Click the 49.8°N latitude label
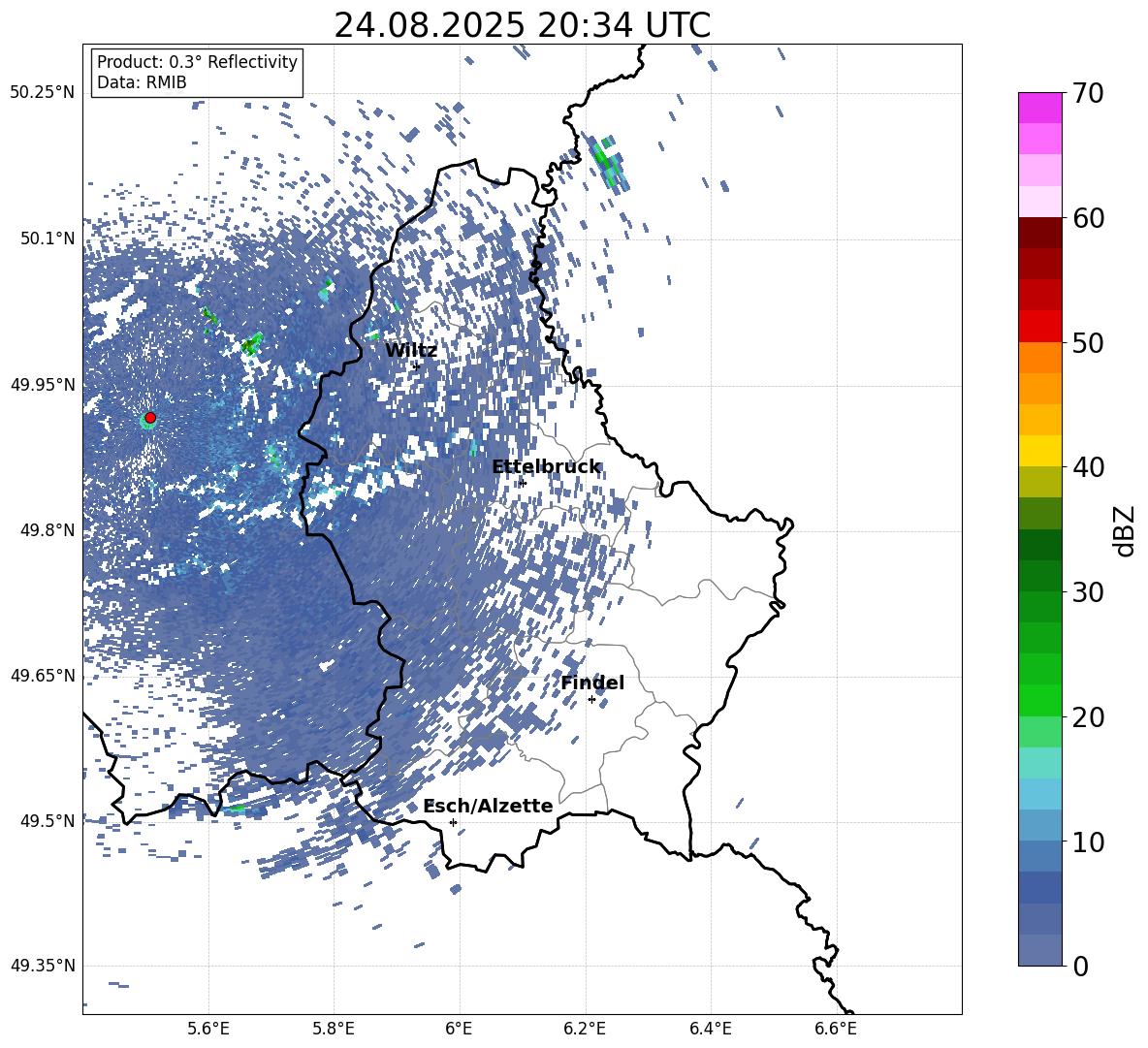The width and height of the screenshot is (1148, 1048). click(48, 529)
